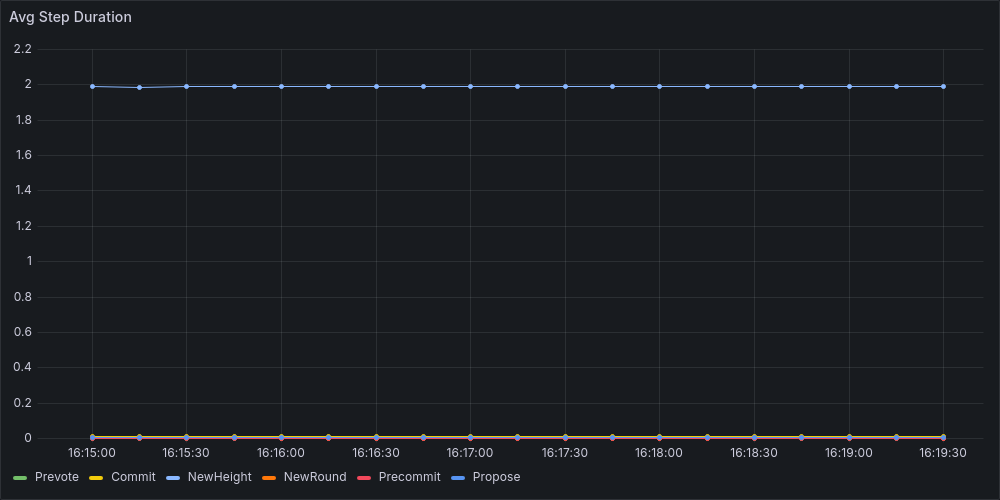Viewport: 1000px width, 500px height.
Task: Pick the NewHeight data point at 16:18:00
Action: point(659,86)
